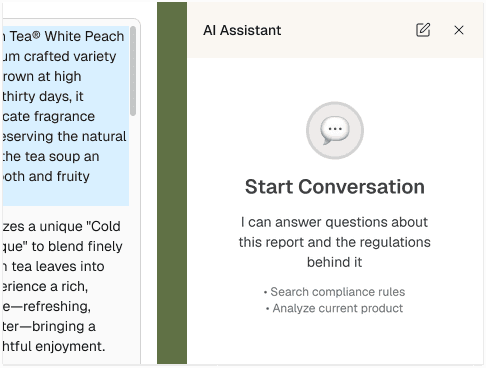Click the "crafted variety" text line
Image resolution: width=486 pixels, height=368 pixels.
59,56
